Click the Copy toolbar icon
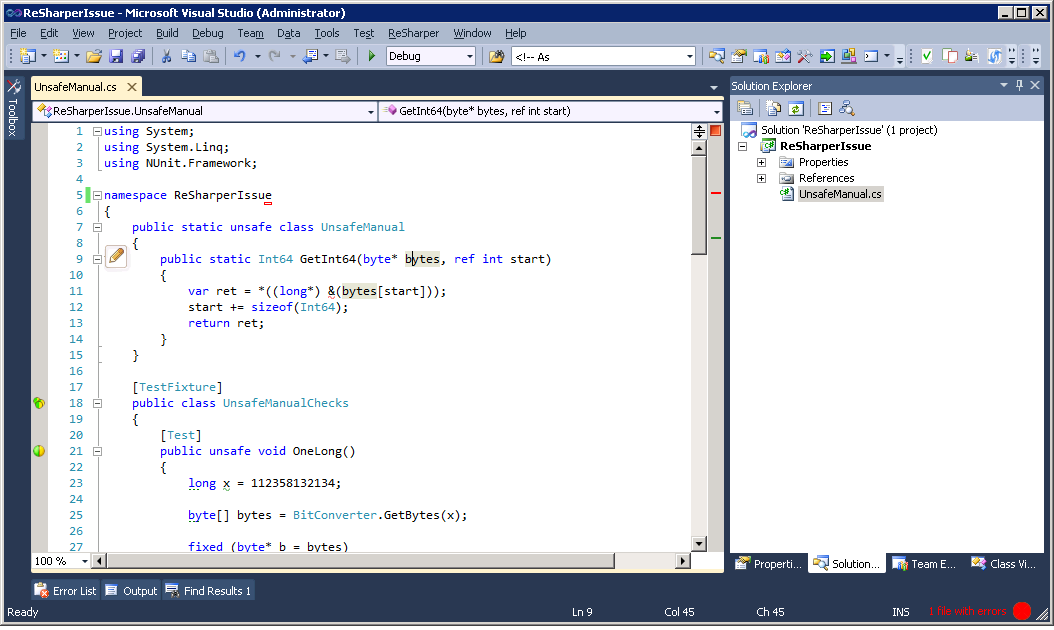Screen dimensions: 1054x630 [x=188, y=56]
